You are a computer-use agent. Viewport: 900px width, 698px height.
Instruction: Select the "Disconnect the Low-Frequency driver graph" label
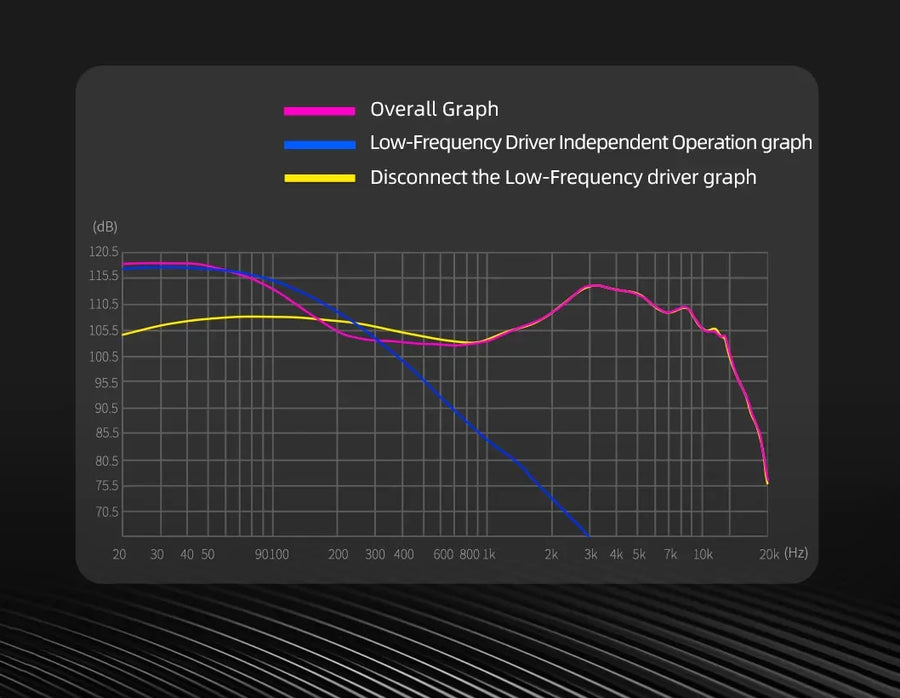tap(562, 177)
